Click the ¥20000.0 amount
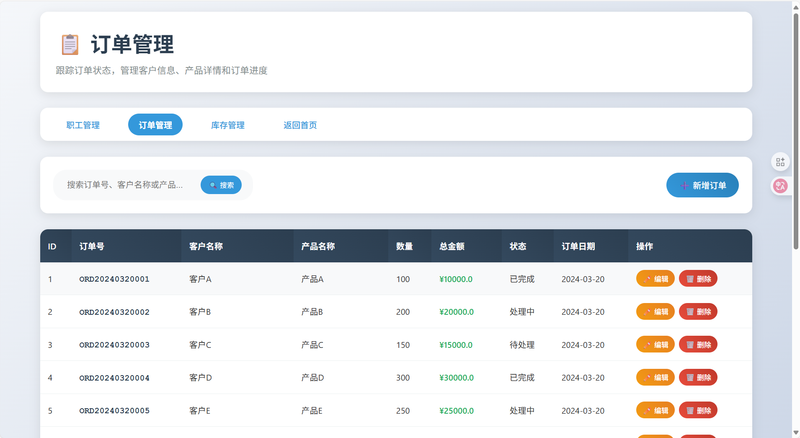 coord(456,312)
